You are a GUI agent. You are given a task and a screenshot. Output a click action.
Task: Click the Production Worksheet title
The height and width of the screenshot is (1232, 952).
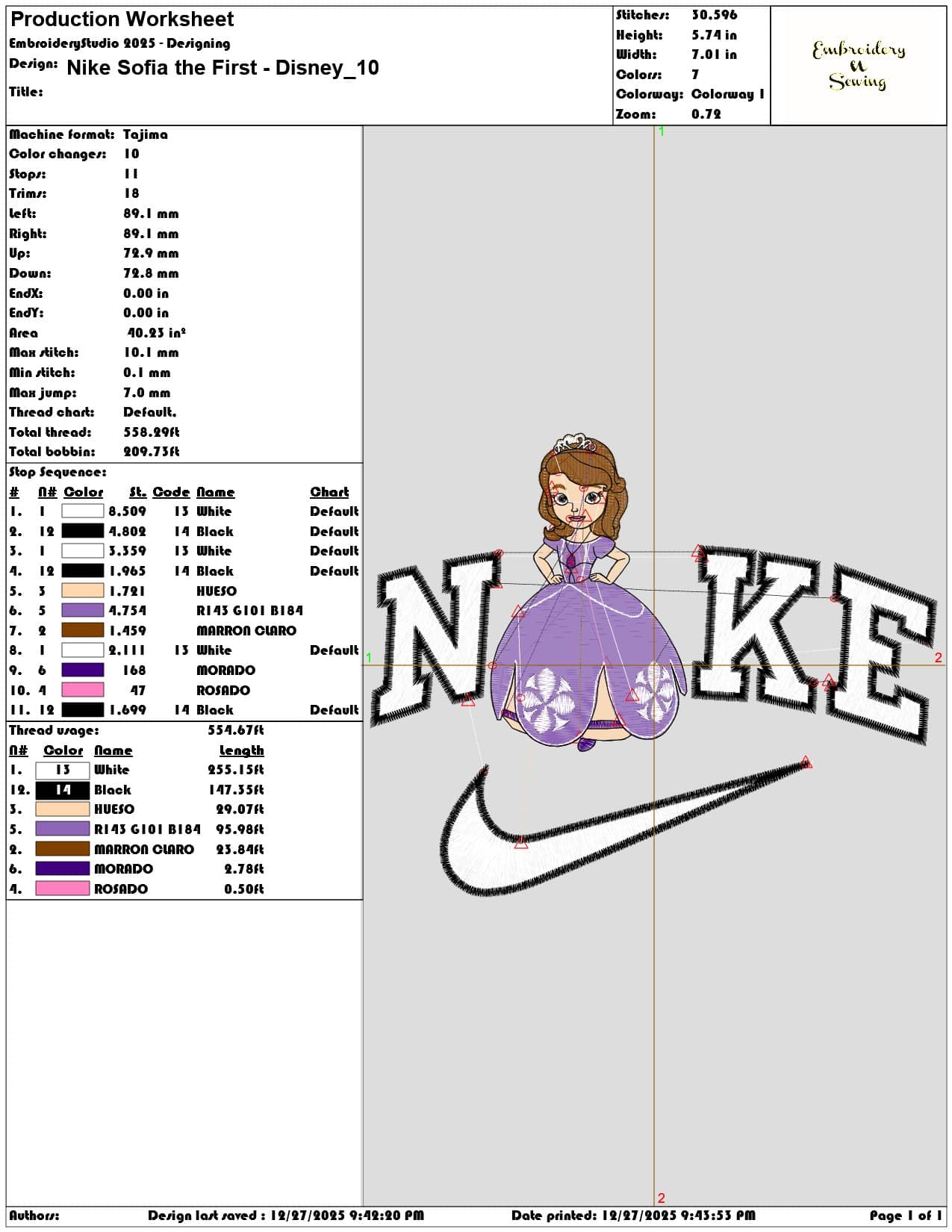pyautogui.click(x=122, y=19)
